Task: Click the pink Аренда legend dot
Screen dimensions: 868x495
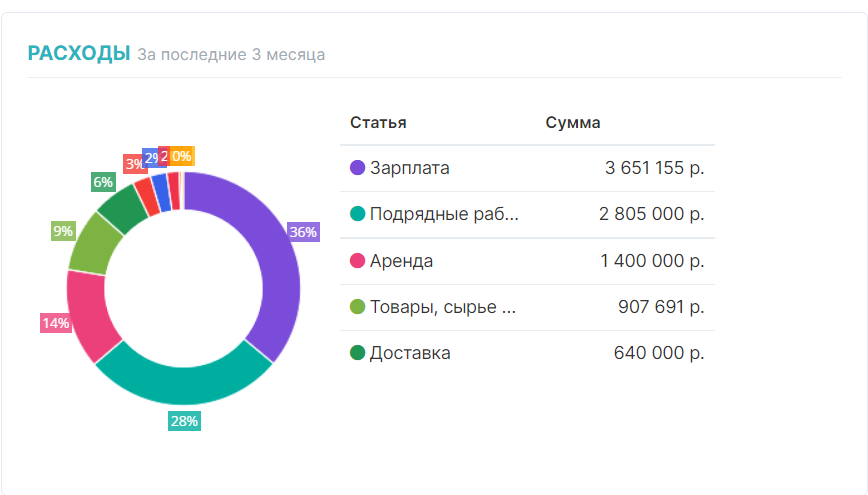Action: click(x=357, y=261)
